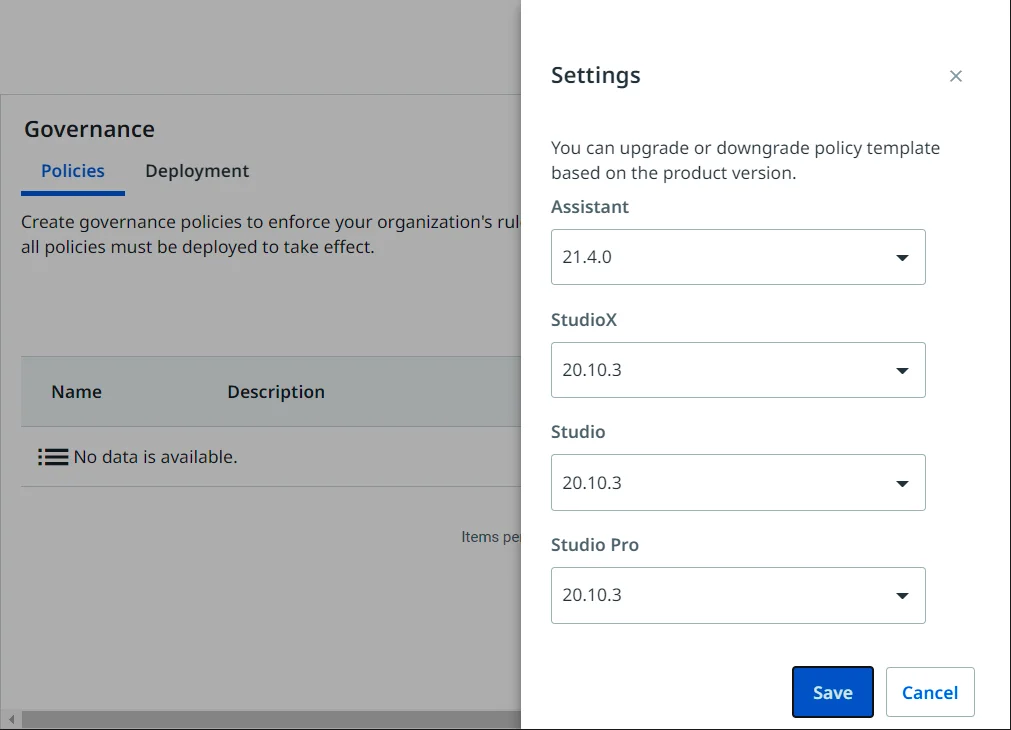Image resolution: width=1011 pixels, height=730 pixels.
Task: Click the left arrow of horizontal scrollbar
Action: pyautogui.click(x=11, y=720)
